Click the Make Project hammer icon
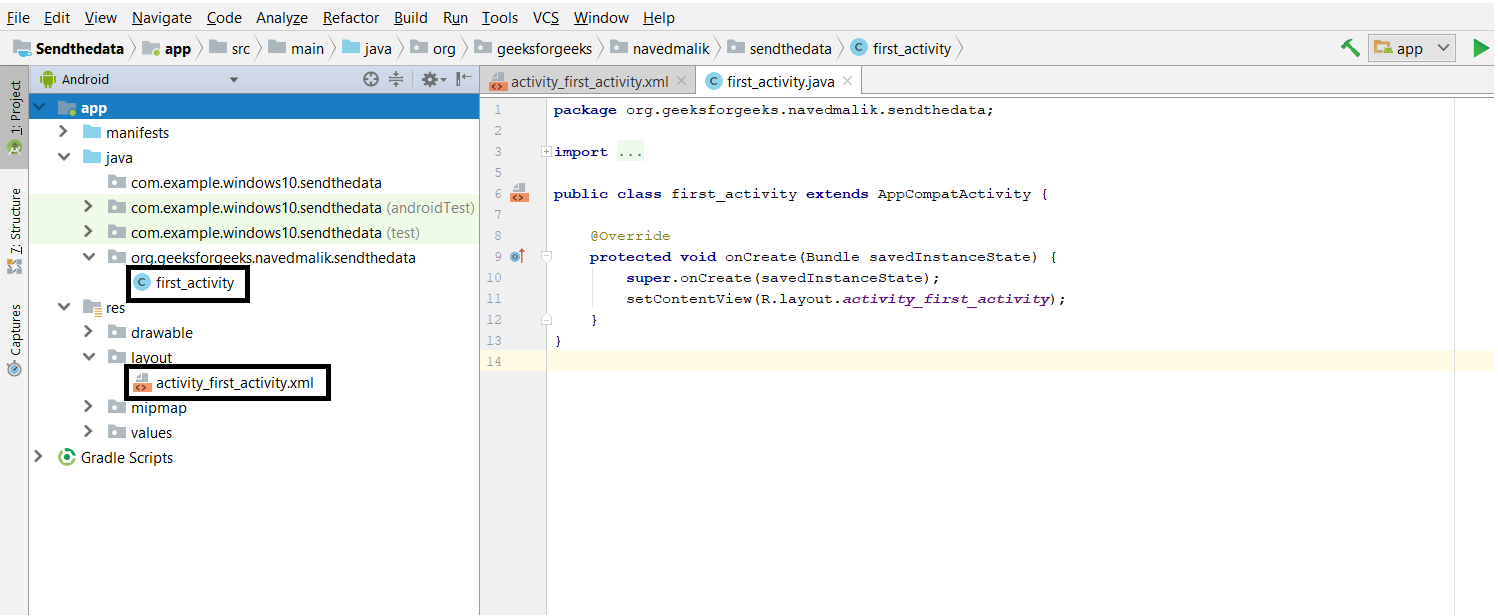Screen dimensions: 1498x616 (1350, 48)
